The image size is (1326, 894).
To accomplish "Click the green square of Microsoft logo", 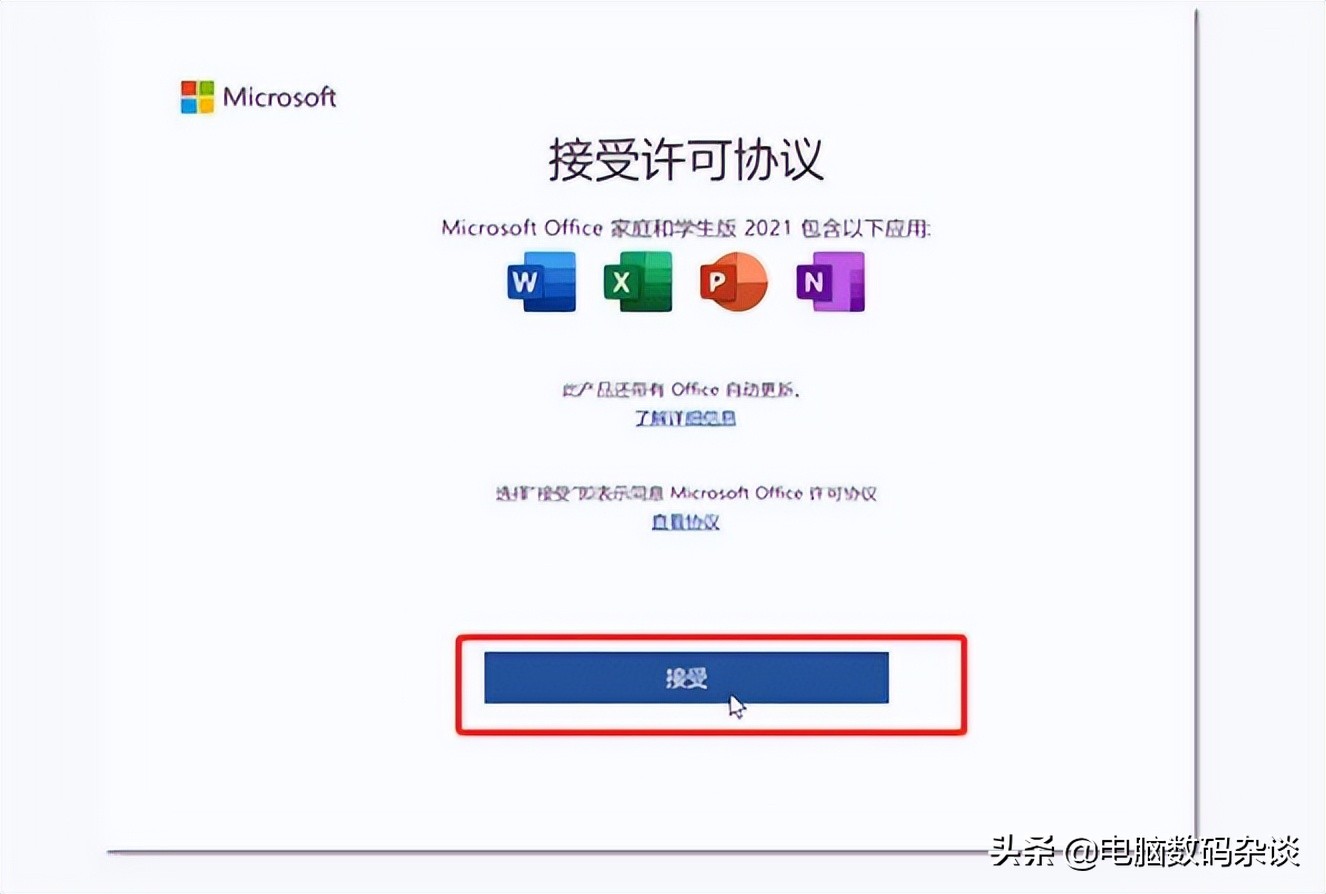I will coord(206,89).
